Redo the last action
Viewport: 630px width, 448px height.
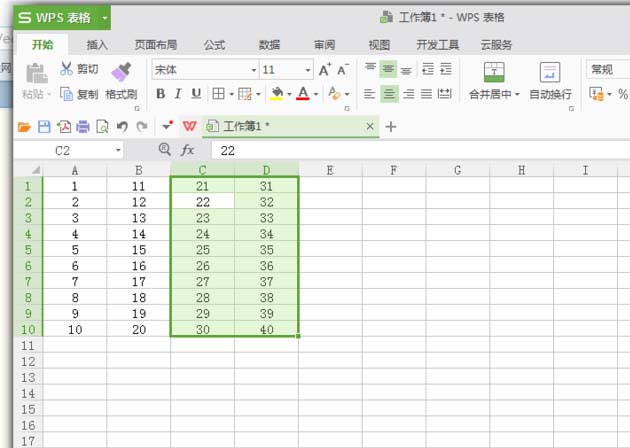click(141, 127)
